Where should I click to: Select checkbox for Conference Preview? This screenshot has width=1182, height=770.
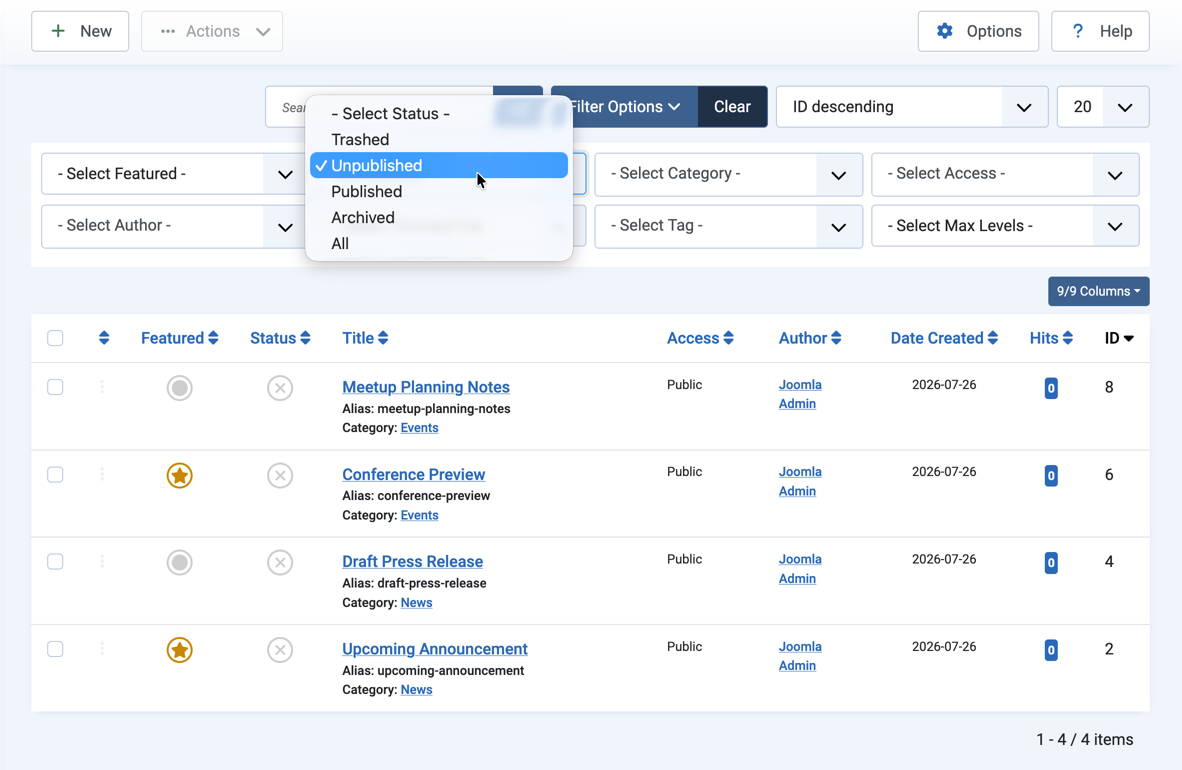point(55,474)
